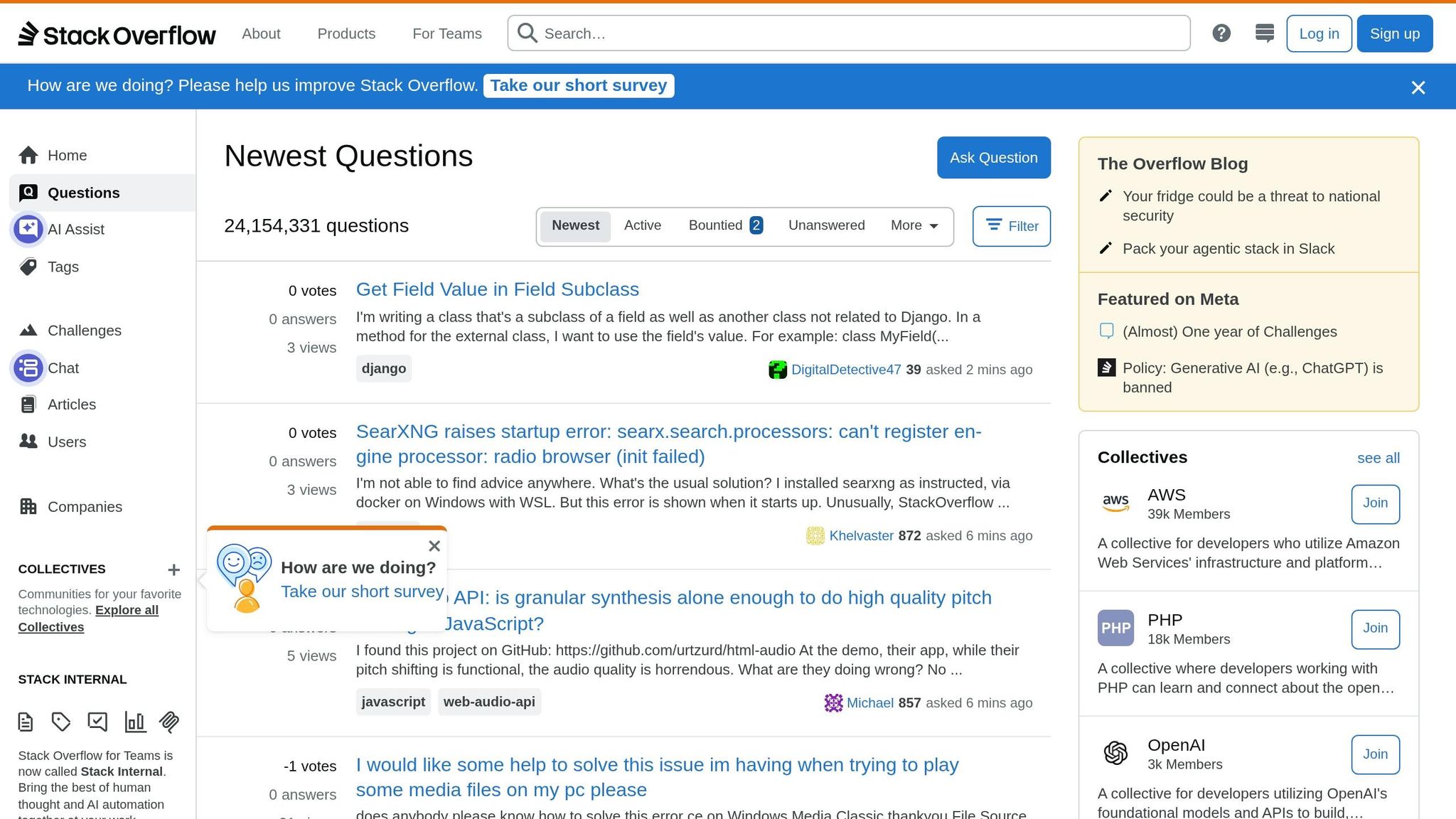Join the PHP collective
1456x819 pixels.
click(1375, 628)
